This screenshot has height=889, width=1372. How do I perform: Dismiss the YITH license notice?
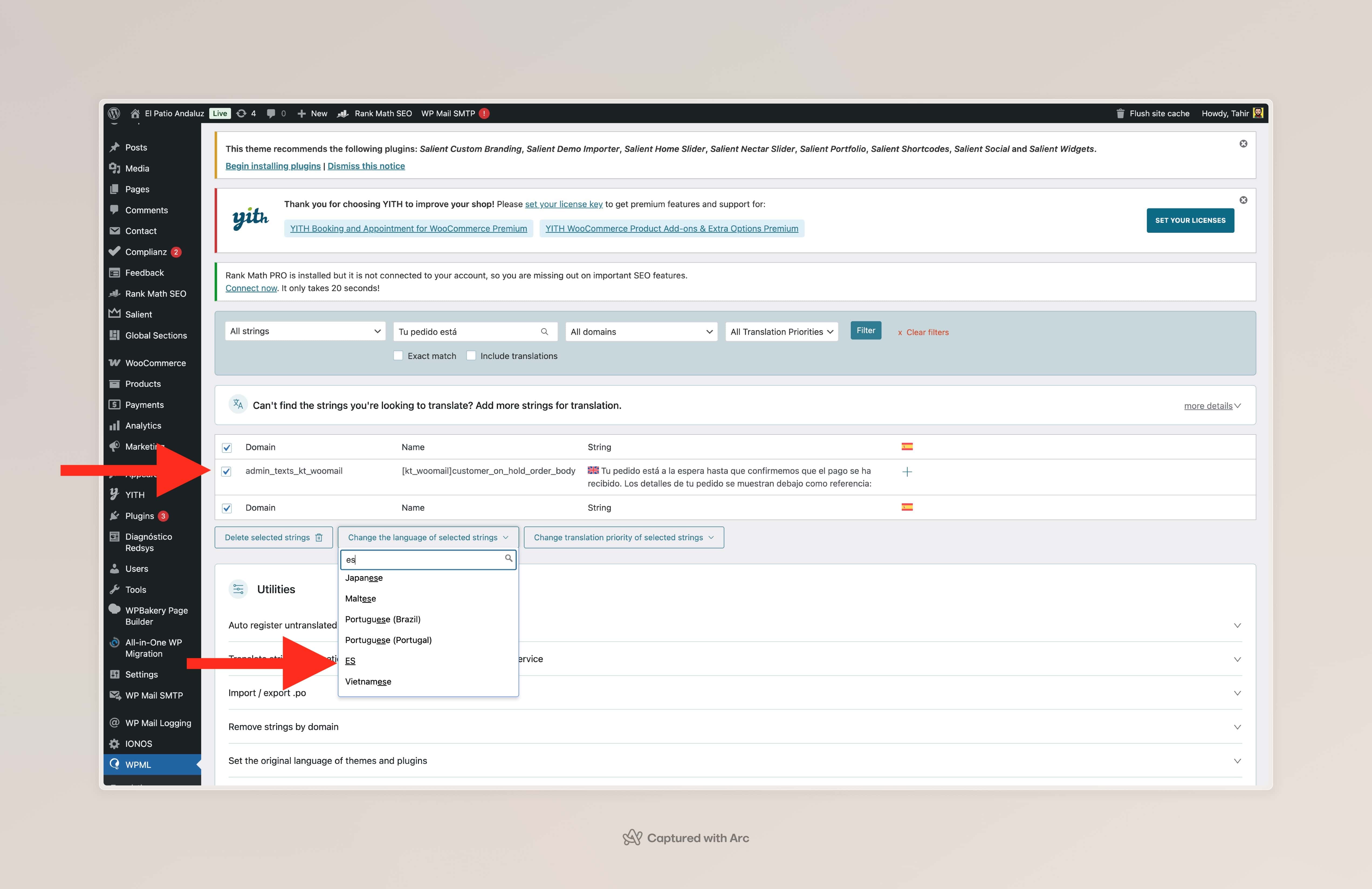click(1243, 200)
